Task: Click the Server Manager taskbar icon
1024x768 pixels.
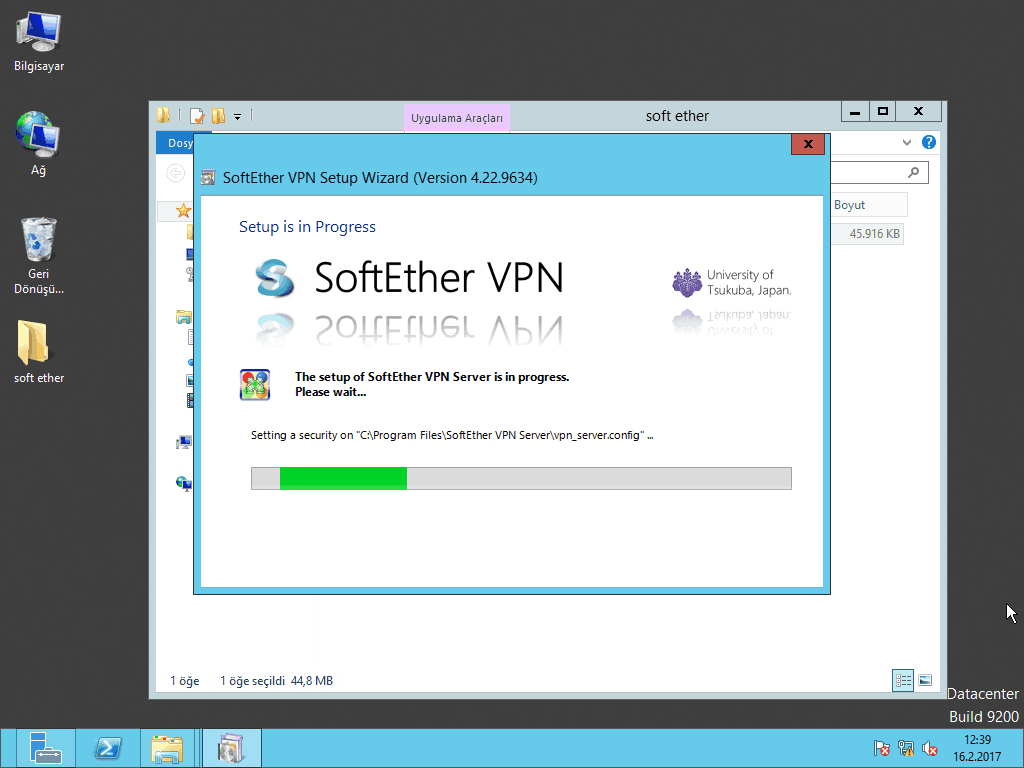Action: (x=45, y=748)
